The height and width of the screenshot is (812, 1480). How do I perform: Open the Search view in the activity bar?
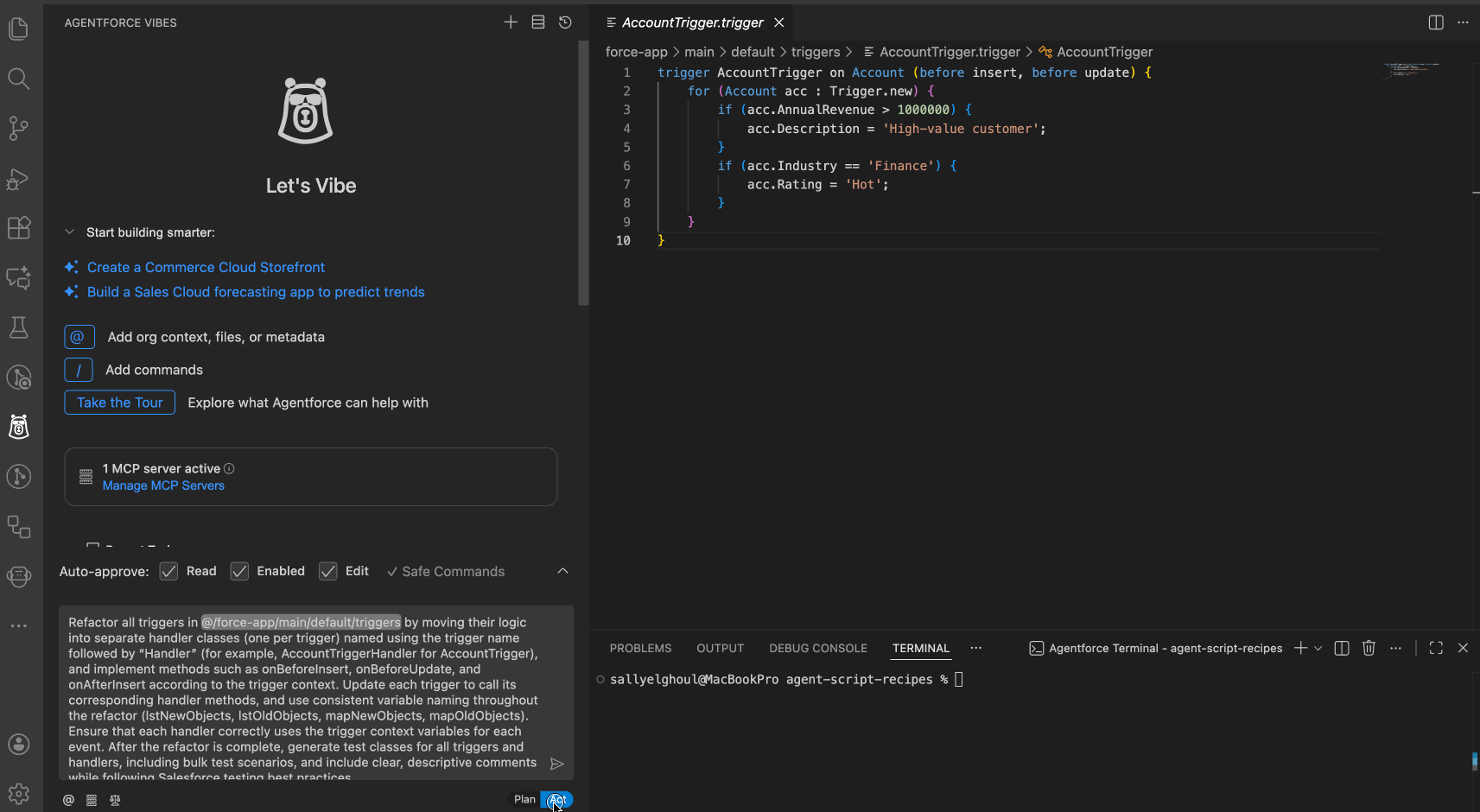click(18, 79)
